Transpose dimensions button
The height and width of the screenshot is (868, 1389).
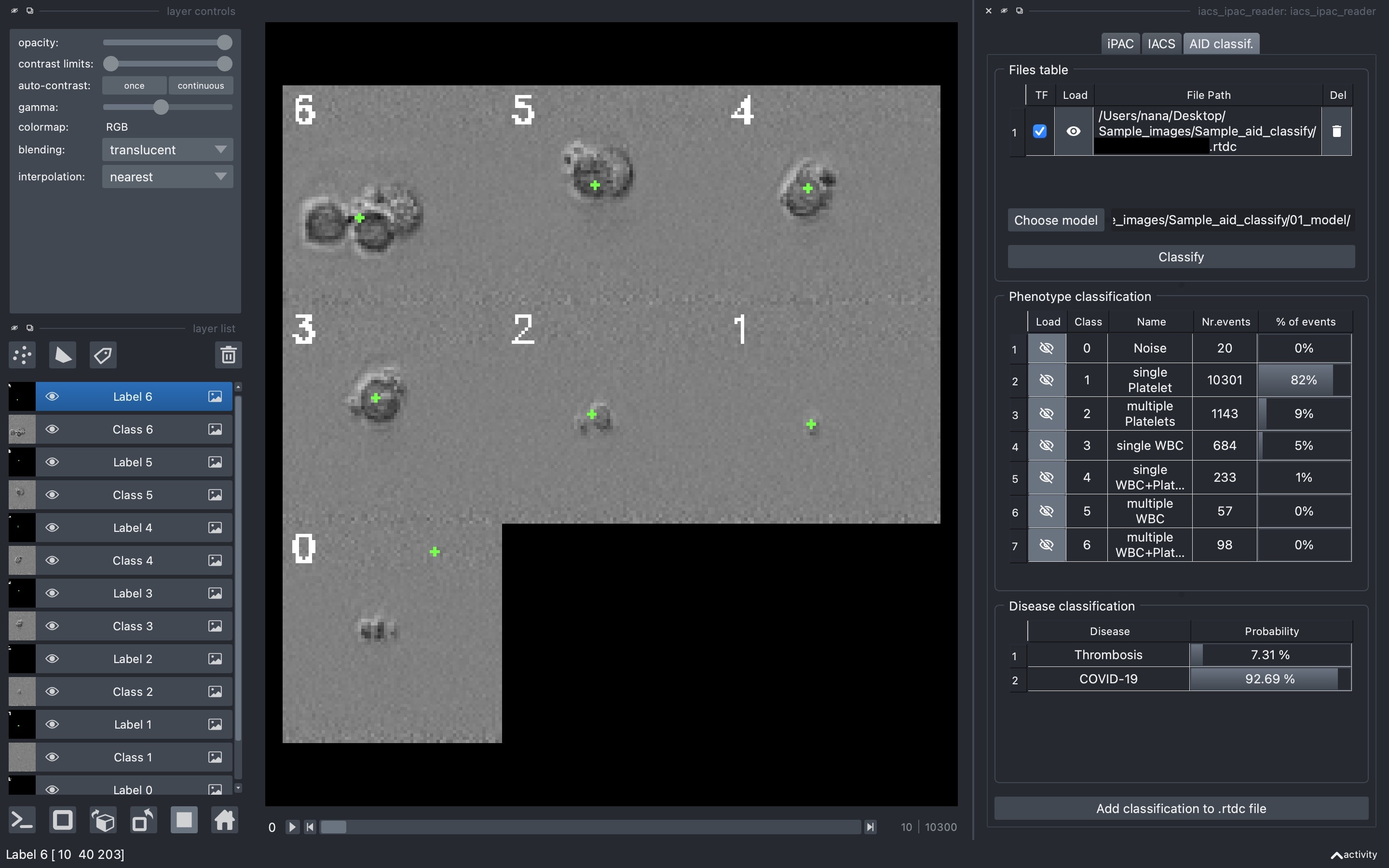click(144, 820)
